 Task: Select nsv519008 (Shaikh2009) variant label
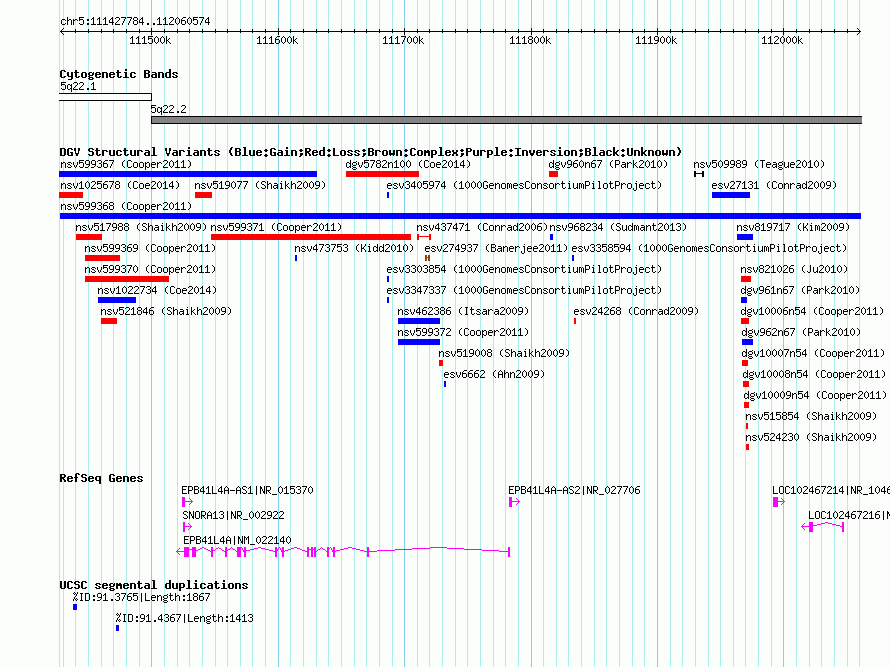(504, 354)
